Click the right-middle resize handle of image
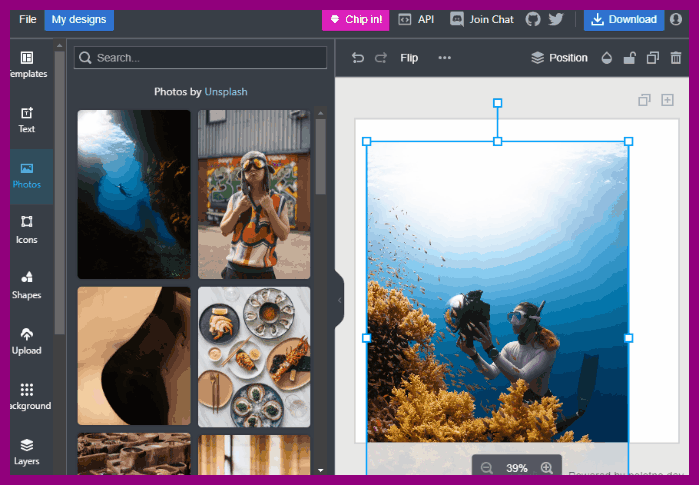The width and height of the screenshot is (699, 485). [629, 338]
